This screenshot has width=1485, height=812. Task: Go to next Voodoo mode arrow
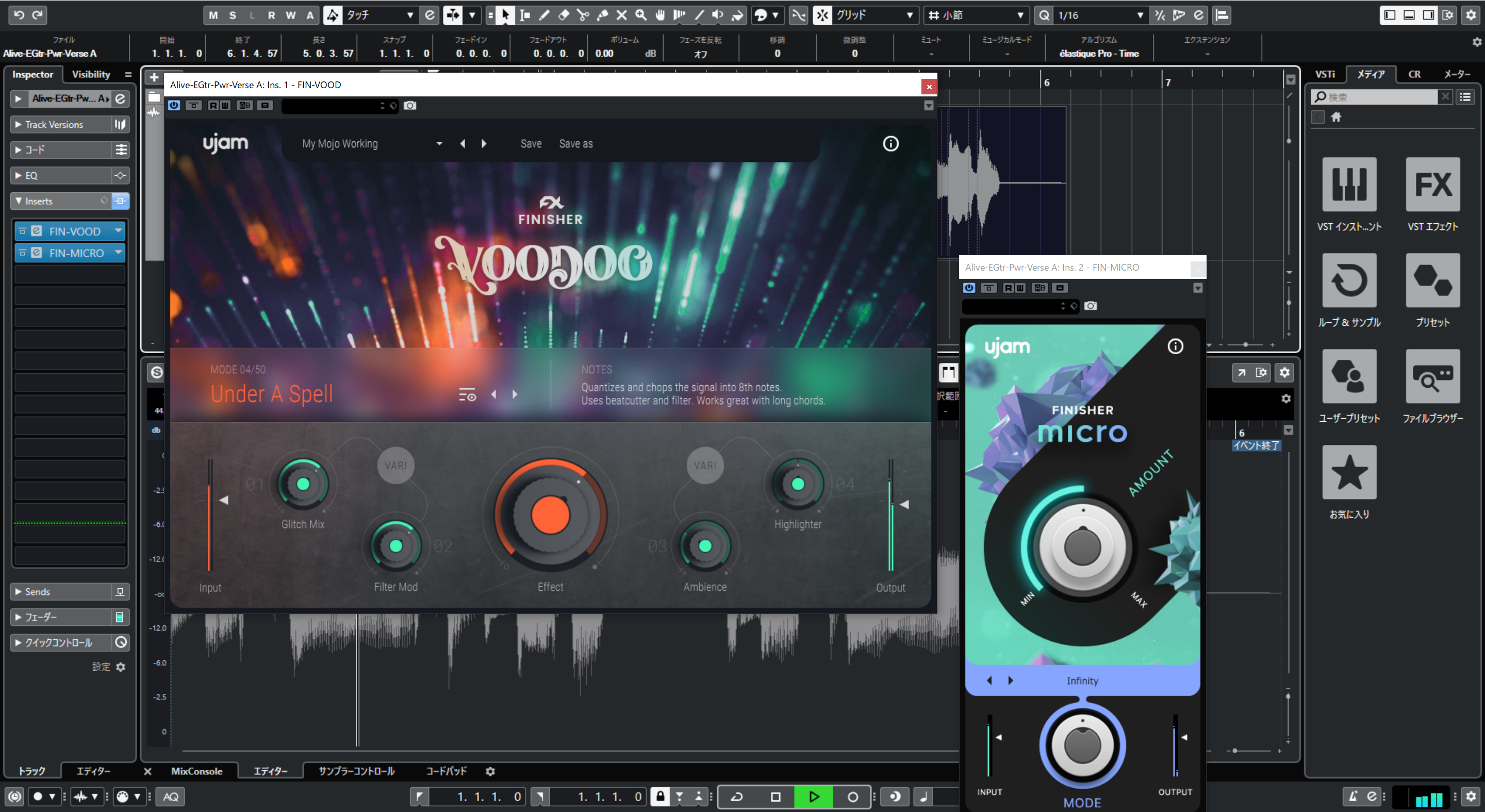coord(515,395)
